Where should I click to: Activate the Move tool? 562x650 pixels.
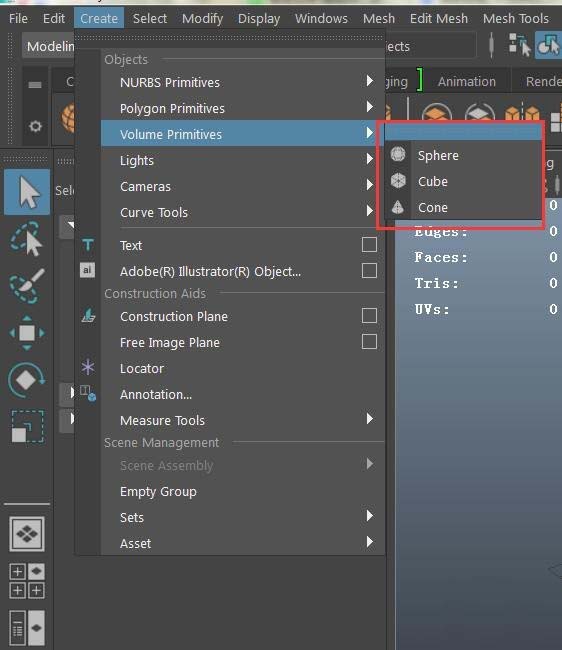(x=27, y=333)
